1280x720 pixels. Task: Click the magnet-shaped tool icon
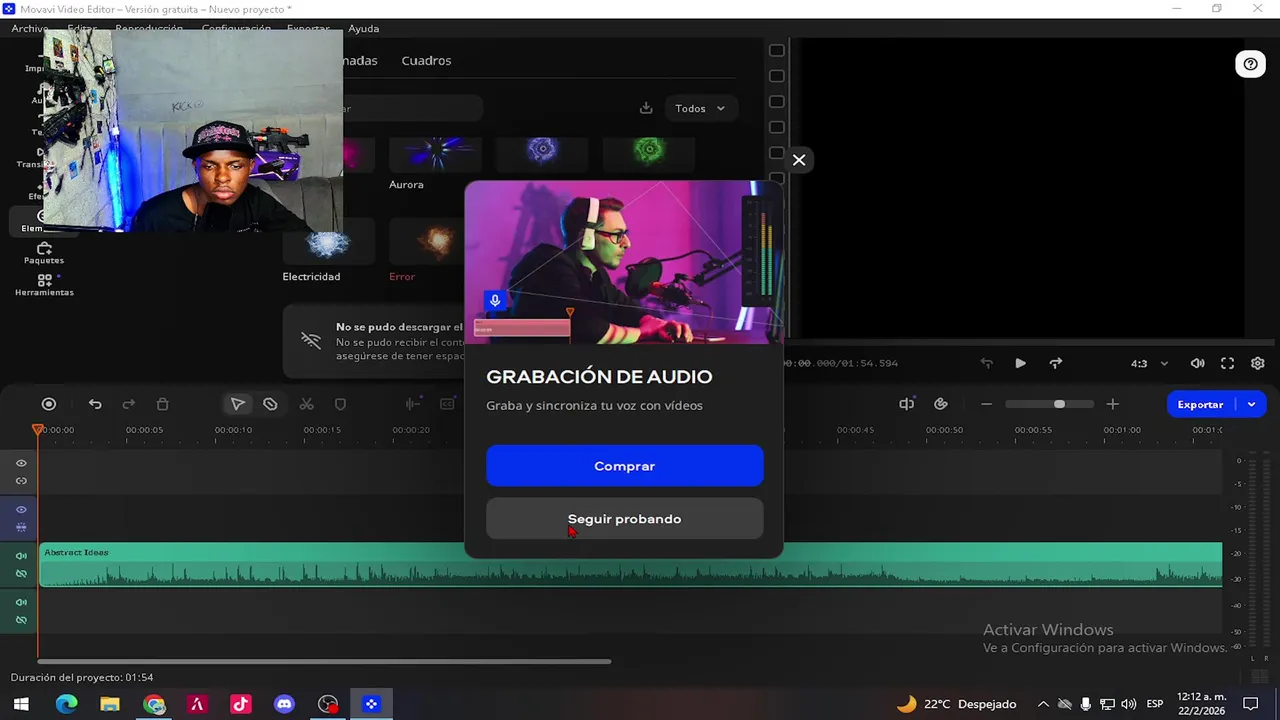(x=941, y=404)
